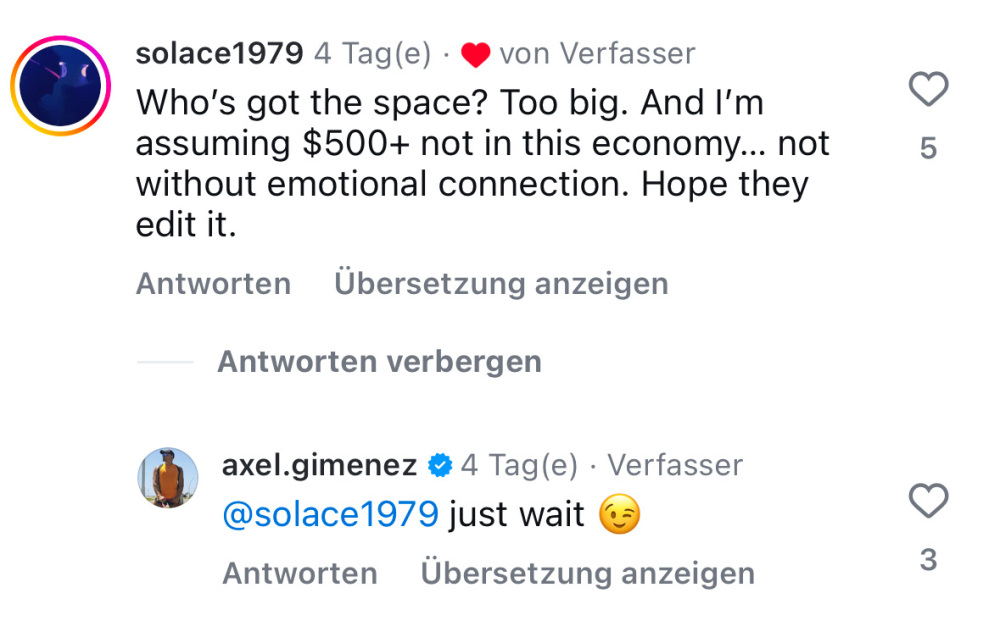Show translation of axel.gimenez's reply
This screenshot has width=1000, height=621.
[588, 573]
